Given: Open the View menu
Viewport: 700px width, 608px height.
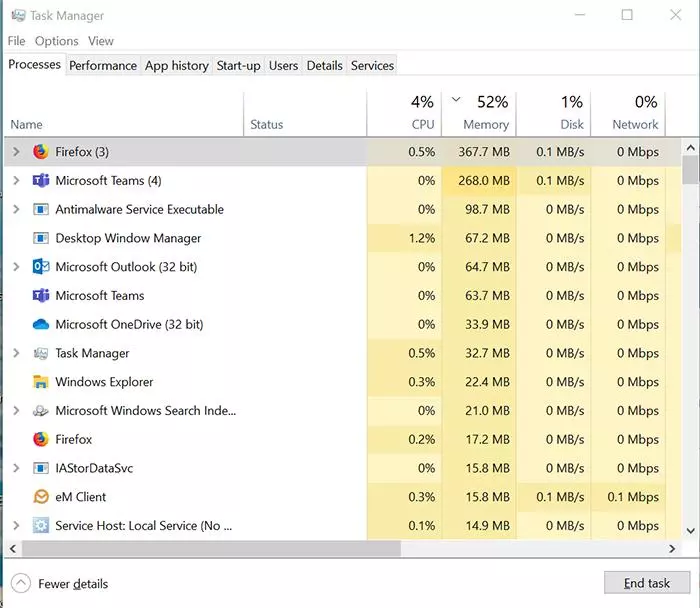Looking at the screenshot, I should click(x=101, y=41).
